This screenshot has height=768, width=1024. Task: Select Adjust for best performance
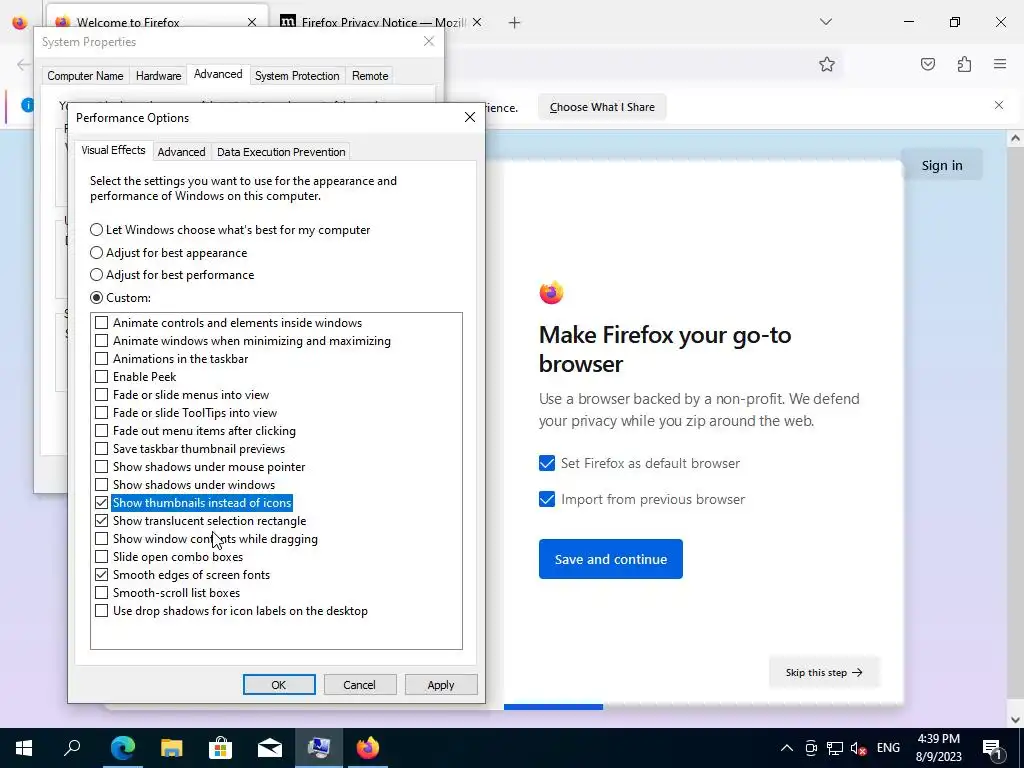click(172, 275)
